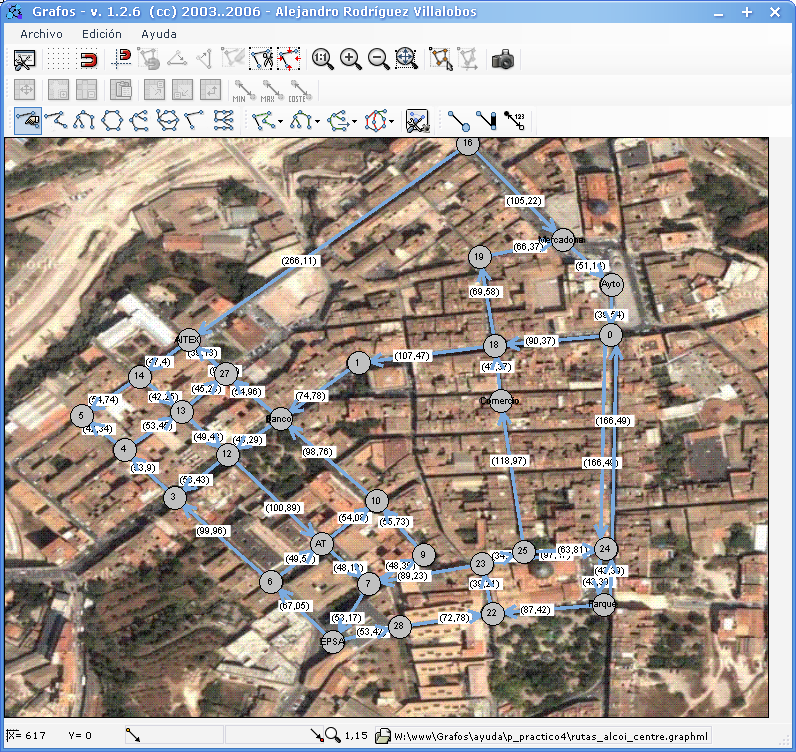Expand the second graph-template dropdown arrow
The width and height of the screenshot is (796, 752).
317,123
